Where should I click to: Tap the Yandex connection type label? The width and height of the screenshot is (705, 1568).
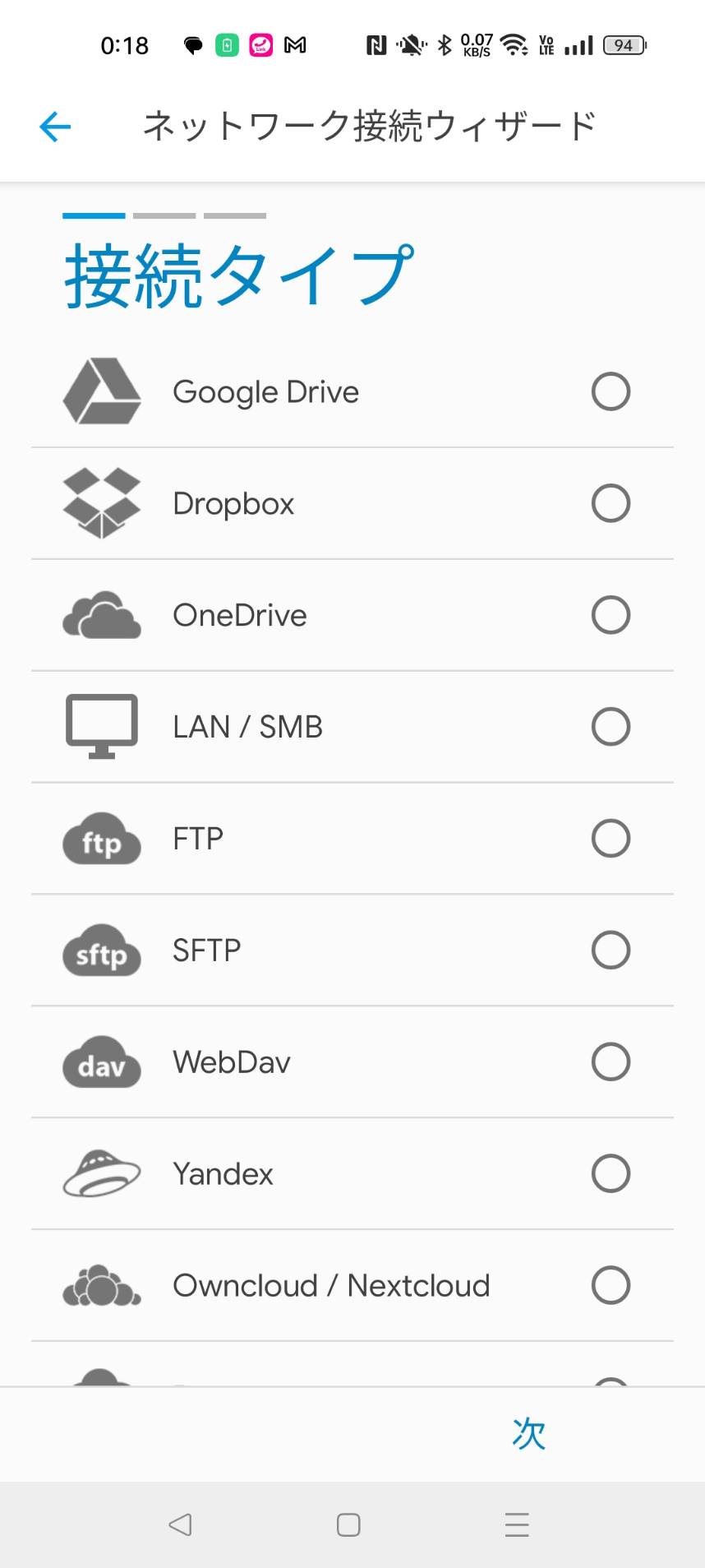(x=223, y=1174)
